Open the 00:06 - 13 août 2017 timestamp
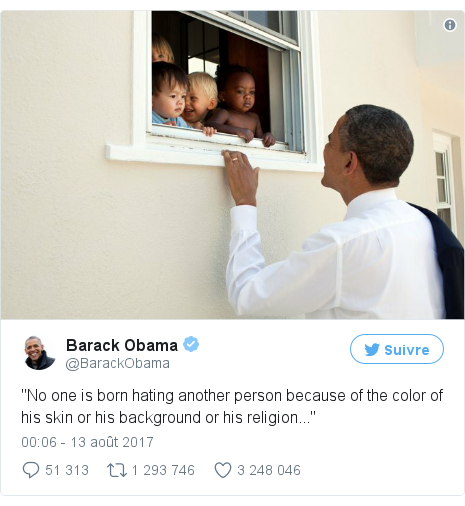The height and width of the screenshot is (506, 465). tap(87, 442)
